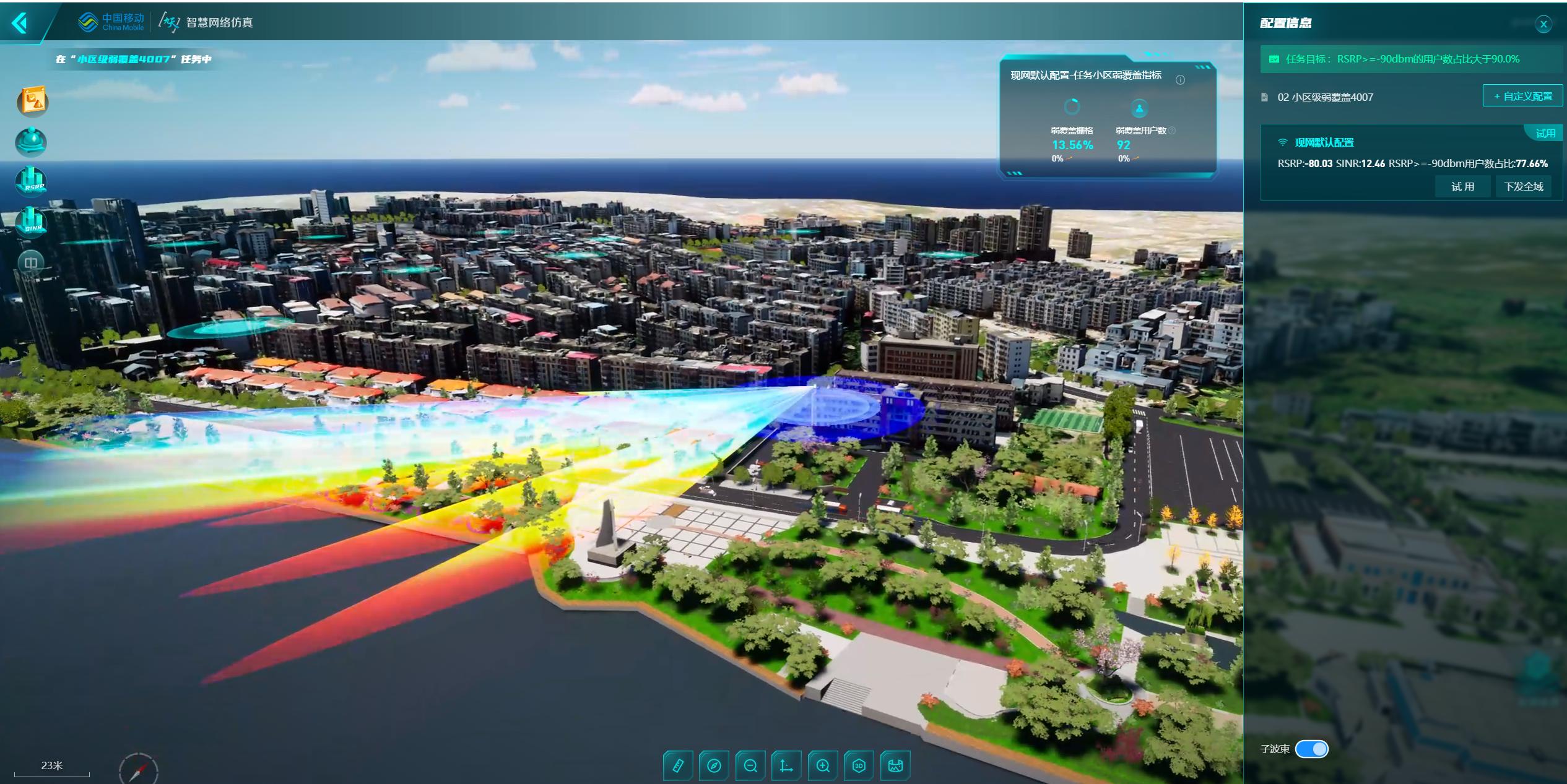Show the RSRP coverage layer
Viewport: 1567px width, 784px height.
pyautogui.click(x=31, y=182)
